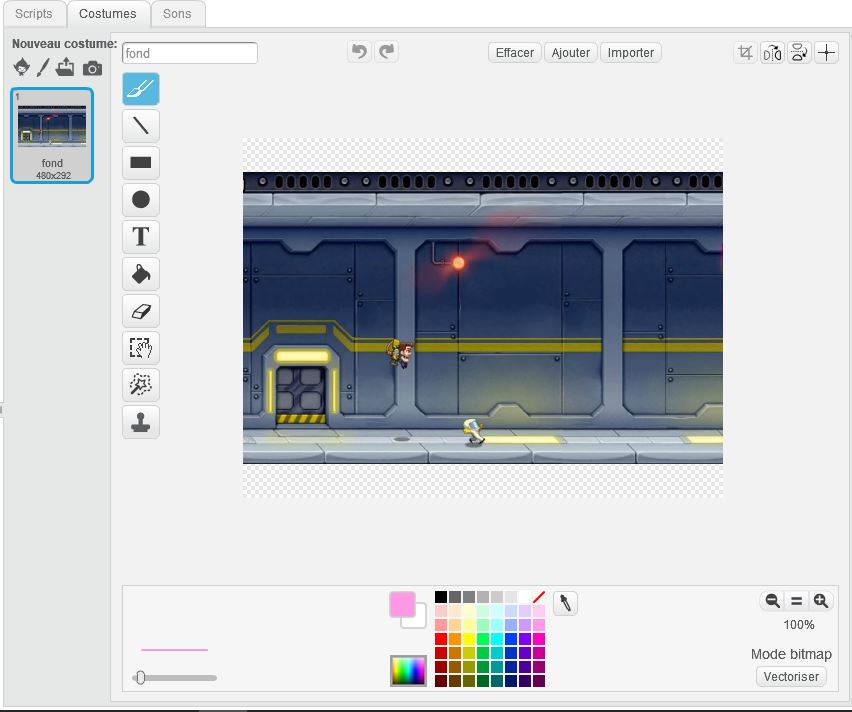Click the Crop icon
Screen dimensions: 852x712
click(x=745, y=53)
